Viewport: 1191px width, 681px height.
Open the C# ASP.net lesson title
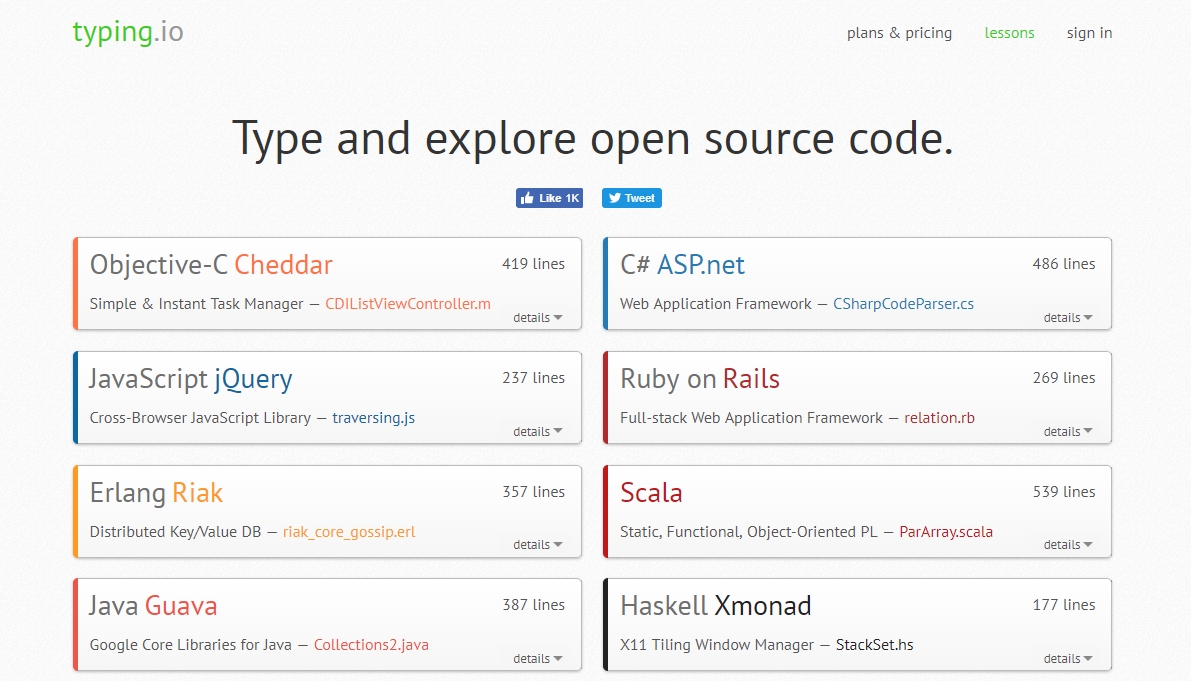(x=682, y=264)
